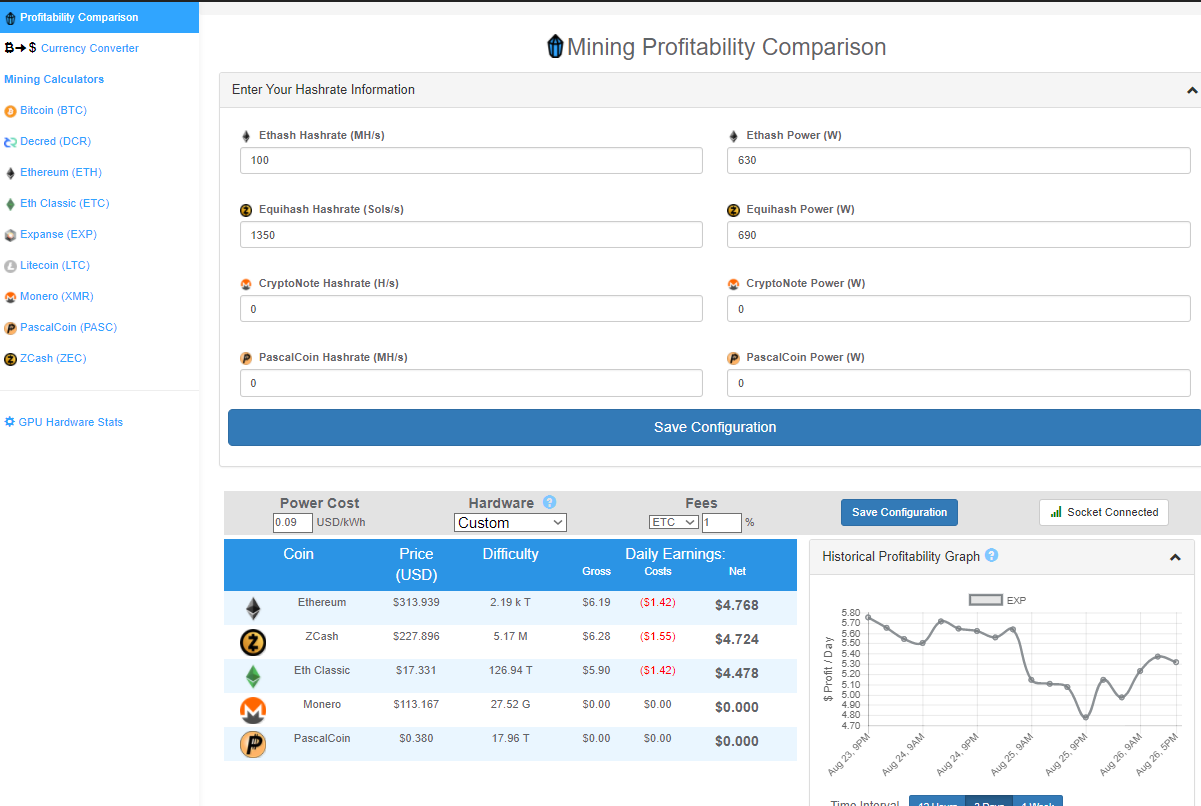This screenshot has width=1201, height=806.
Task: Open the Monero (XMR) calculator link
Action: coord(57,296)
